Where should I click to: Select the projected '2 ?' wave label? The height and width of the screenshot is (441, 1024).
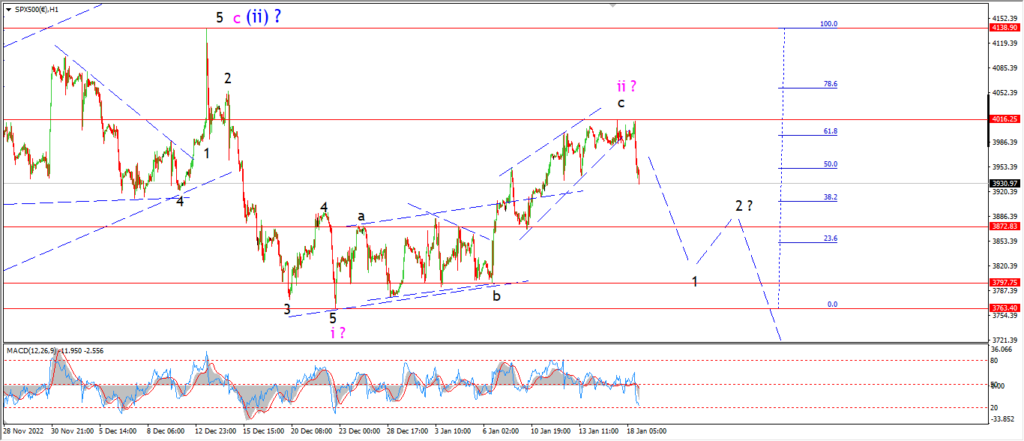coord(744,206)
